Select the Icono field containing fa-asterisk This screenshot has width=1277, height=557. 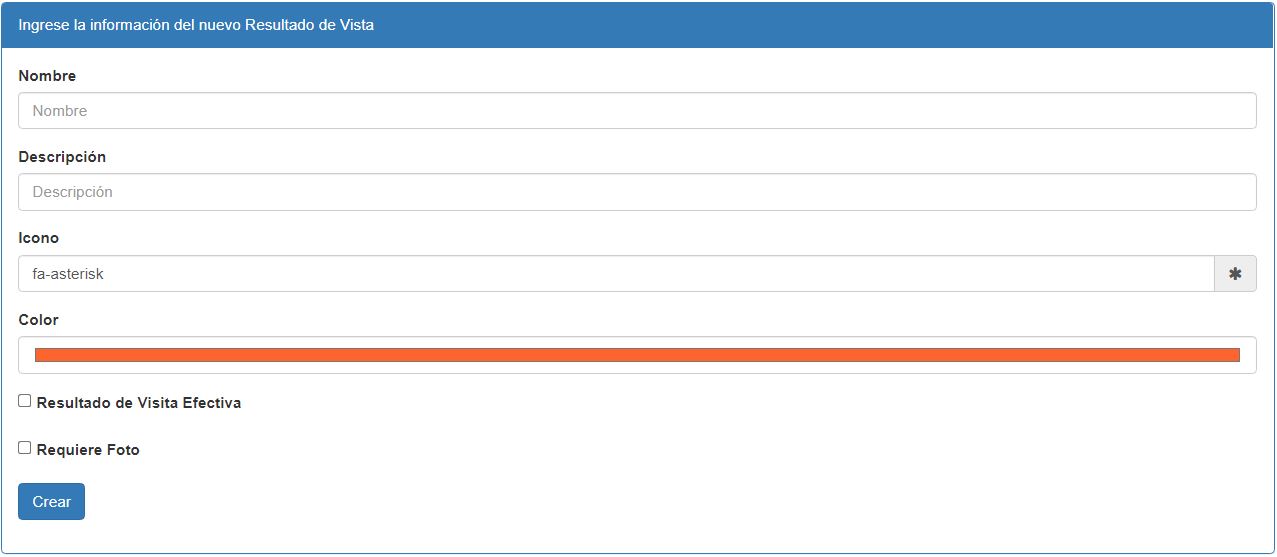point(616,274)
